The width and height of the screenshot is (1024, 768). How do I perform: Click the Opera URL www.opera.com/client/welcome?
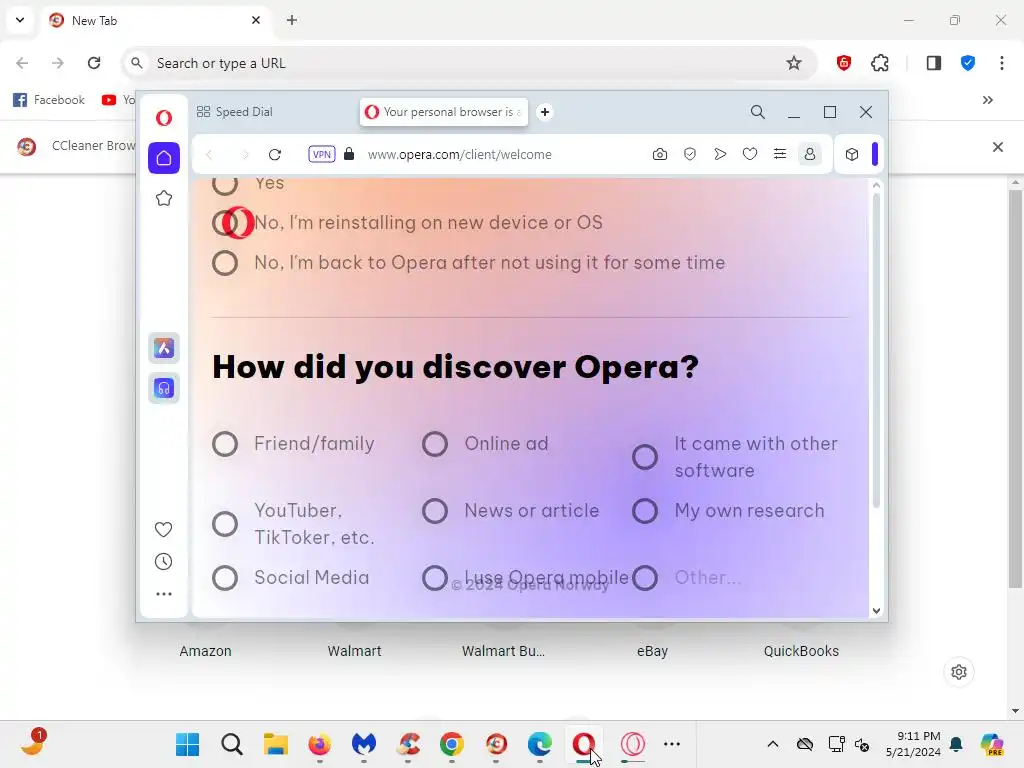(x=460, y=155)
